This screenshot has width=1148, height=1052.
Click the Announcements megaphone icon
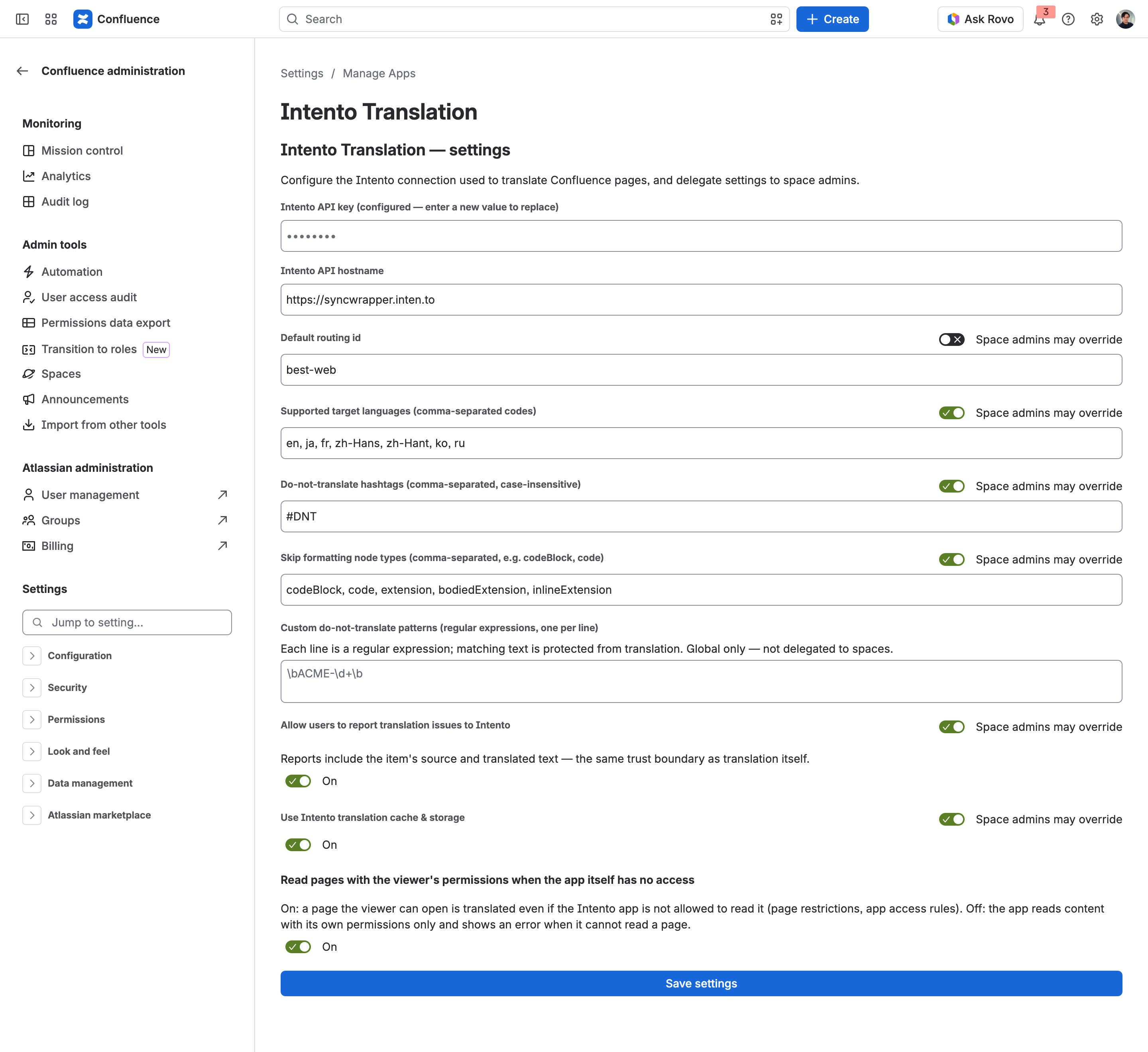[28, 400]
